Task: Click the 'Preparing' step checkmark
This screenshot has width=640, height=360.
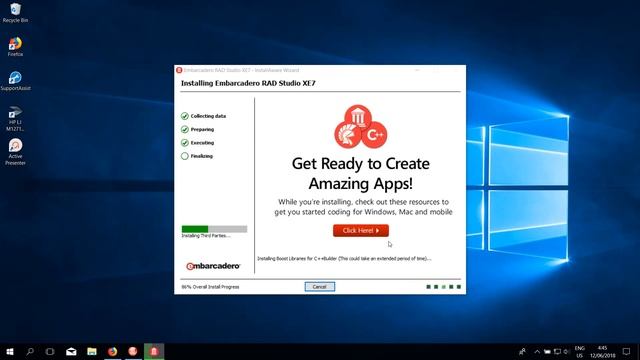Action: pyautogui.click(x=184, y=129)
